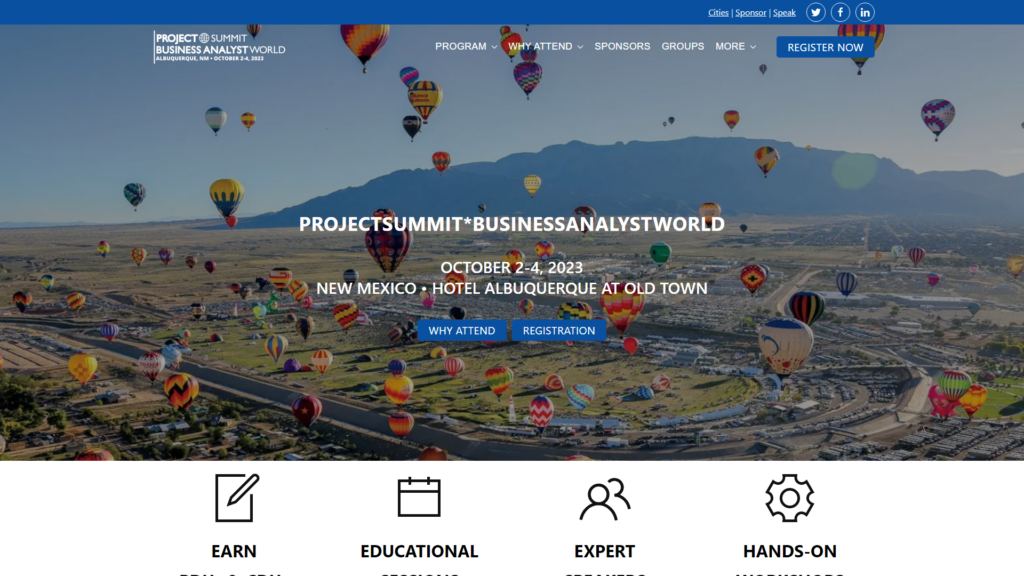Open the Sponsors menu item
This screenshot has width=1024, height=576.
[x=622, y=46]
